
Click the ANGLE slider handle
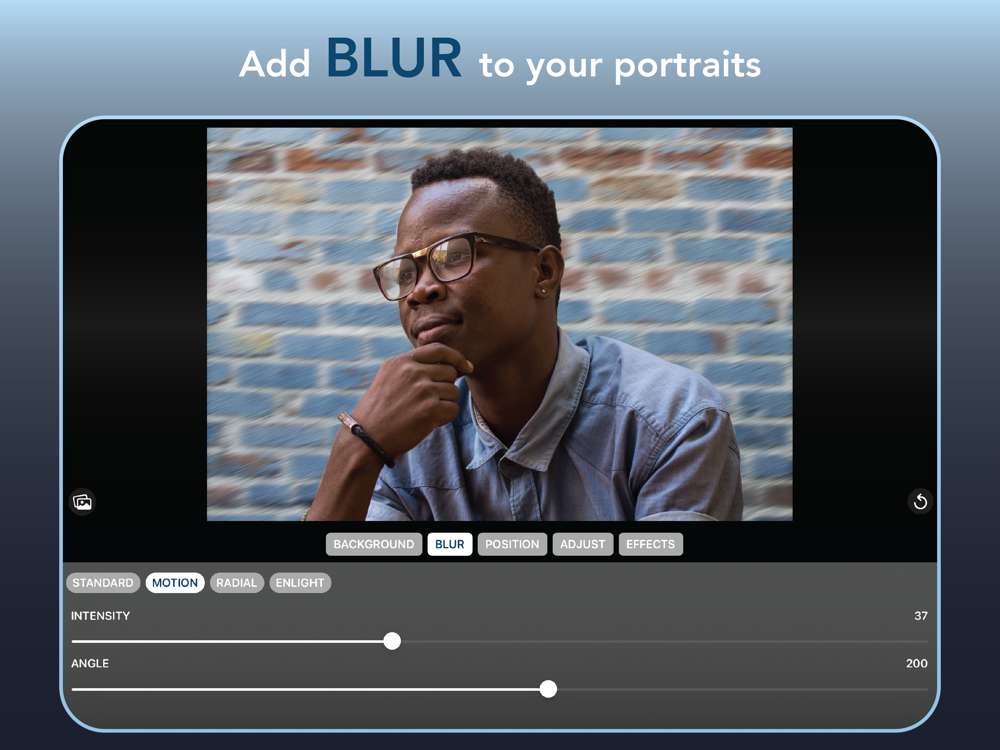548,689
